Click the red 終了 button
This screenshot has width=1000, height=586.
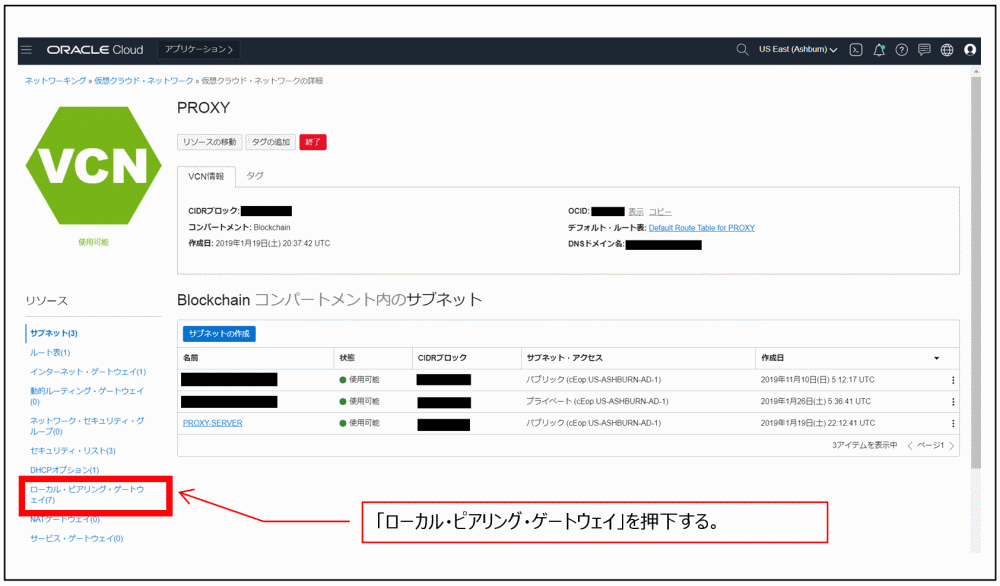tap(312, 142)
